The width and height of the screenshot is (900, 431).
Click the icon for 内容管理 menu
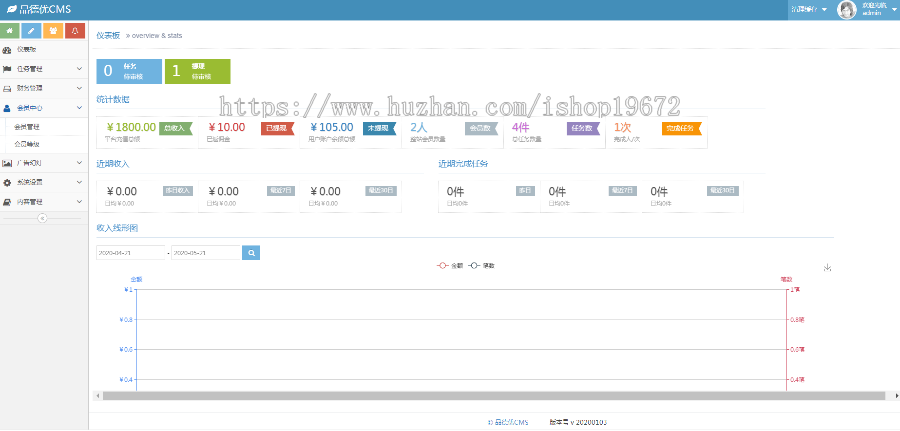point(7,202)
